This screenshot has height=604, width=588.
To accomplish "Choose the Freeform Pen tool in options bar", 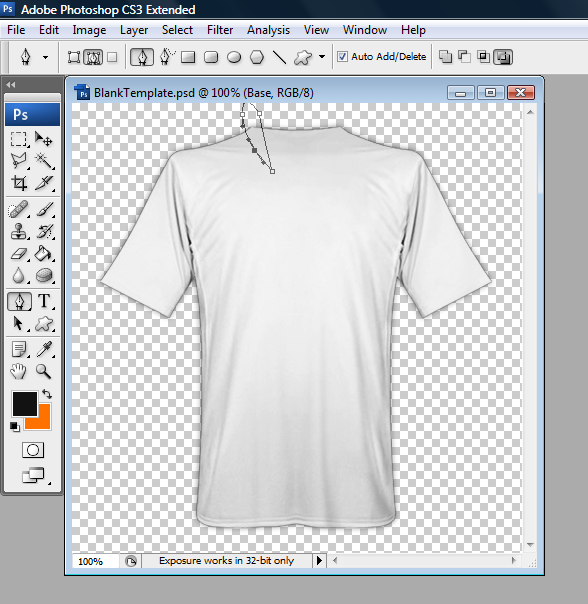I will coord(167,57).
